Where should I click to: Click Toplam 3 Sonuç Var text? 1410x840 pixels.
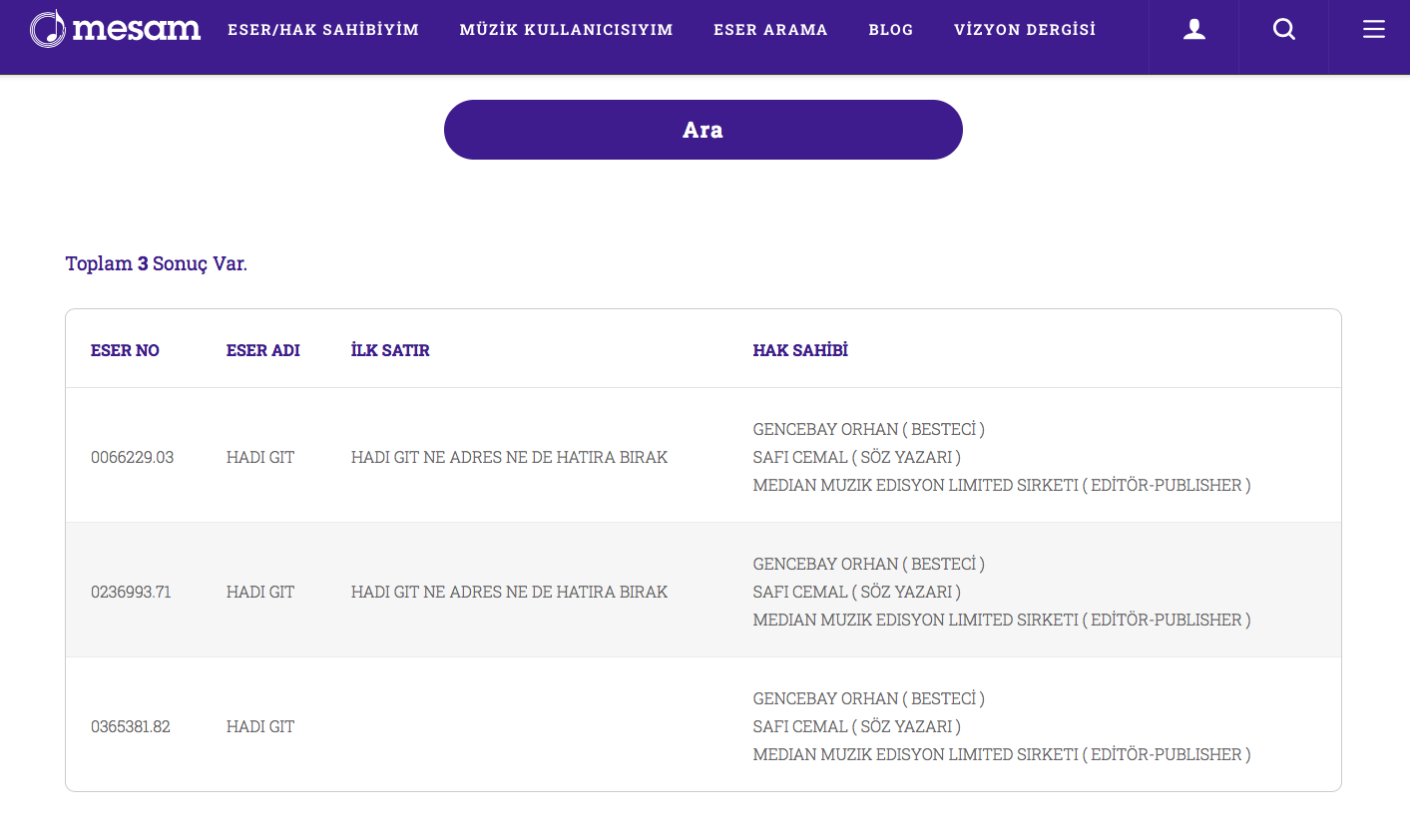pyautogui.click(x=156, y=263)
